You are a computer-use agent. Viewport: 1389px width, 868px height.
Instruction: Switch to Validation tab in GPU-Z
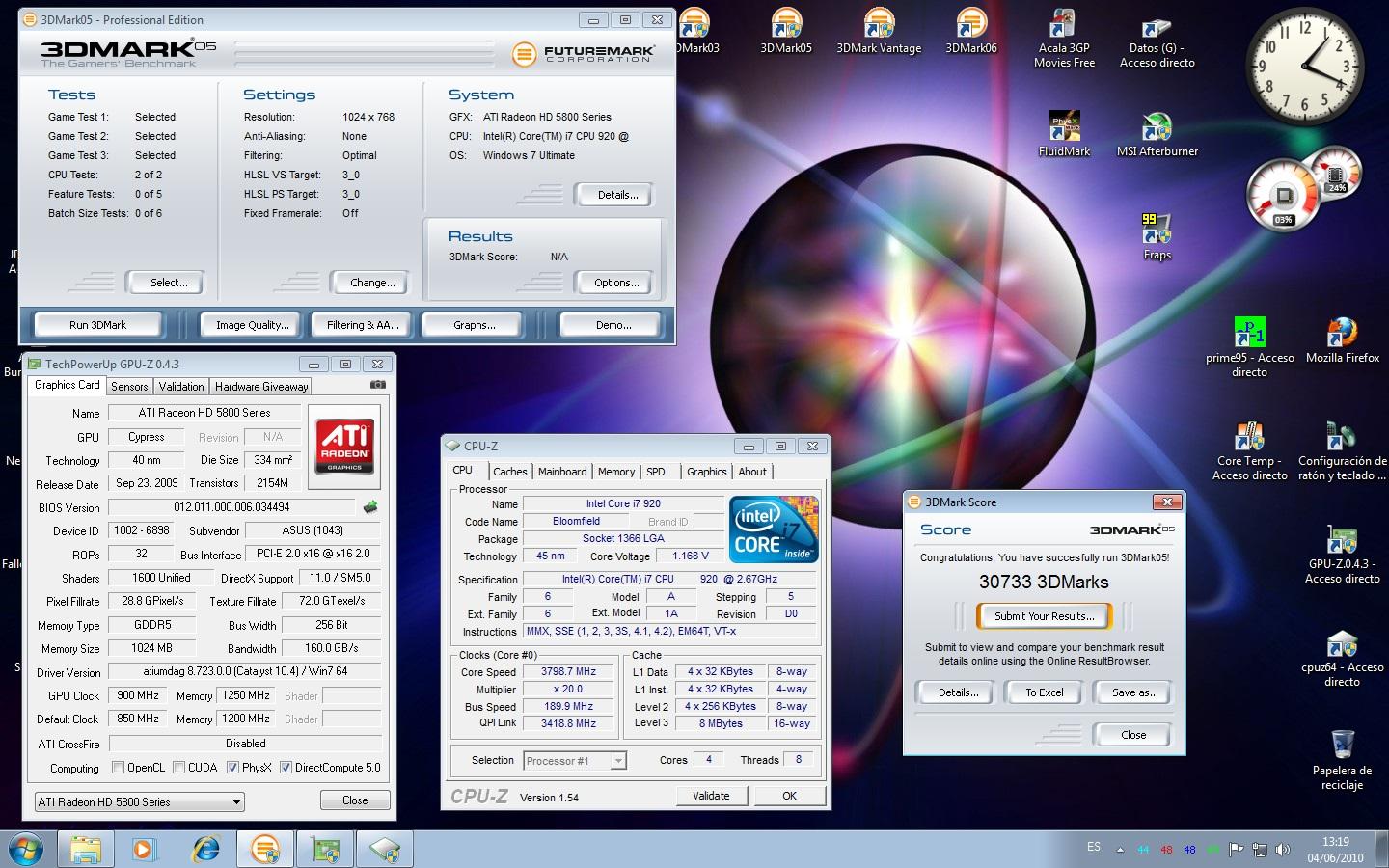(x=181, y=386)
